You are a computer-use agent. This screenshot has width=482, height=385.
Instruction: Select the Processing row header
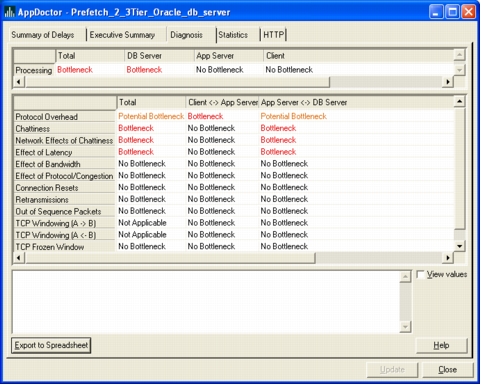point(34,70)
